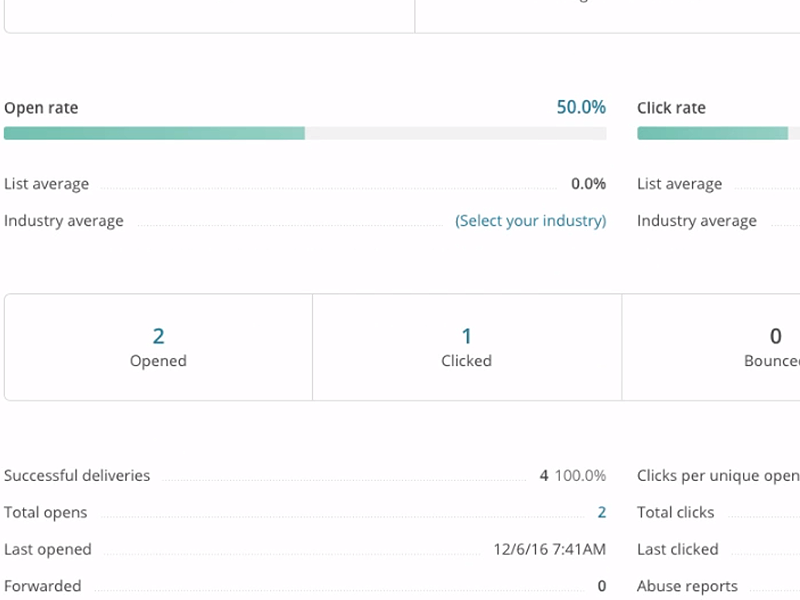Open the 1 Clicked recipients count
Screen dimensions: 800x600
466,337
